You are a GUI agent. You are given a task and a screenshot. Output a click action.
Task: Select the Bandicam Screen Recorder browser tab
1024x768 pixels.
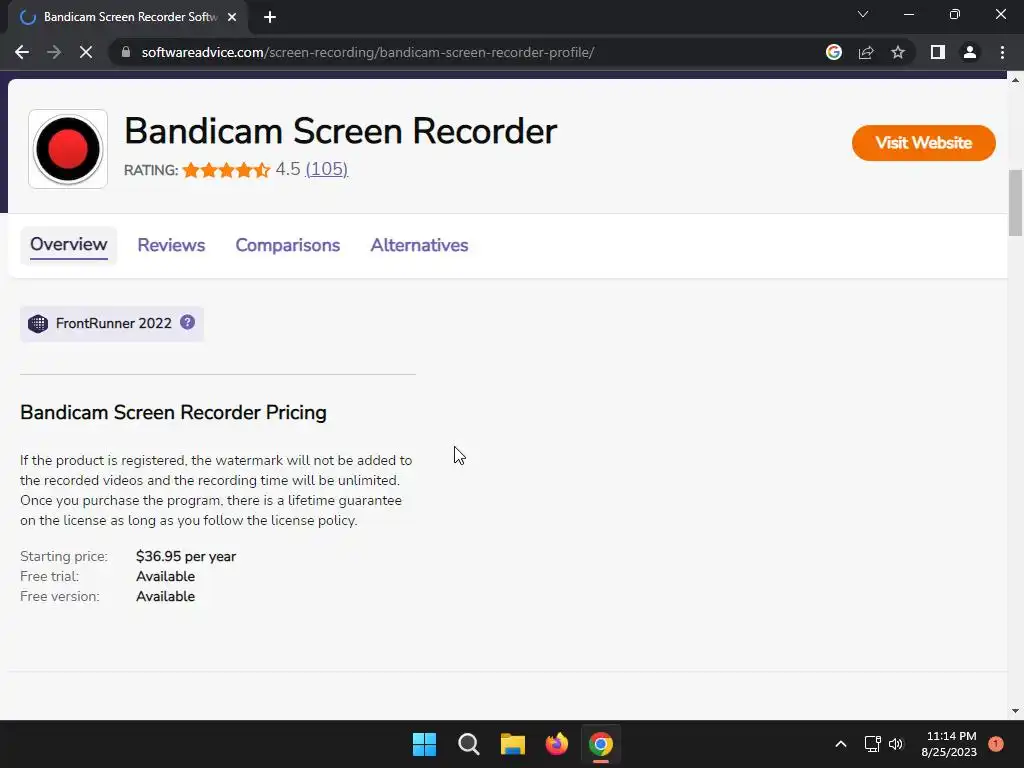pyautogui.click(x=129, y=17)
